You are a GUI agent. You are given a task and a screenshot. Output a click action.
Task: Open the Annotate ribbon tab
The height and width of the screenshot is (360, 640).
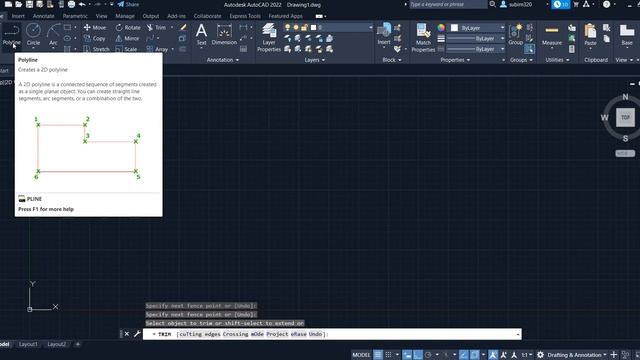tap(43, 16)
